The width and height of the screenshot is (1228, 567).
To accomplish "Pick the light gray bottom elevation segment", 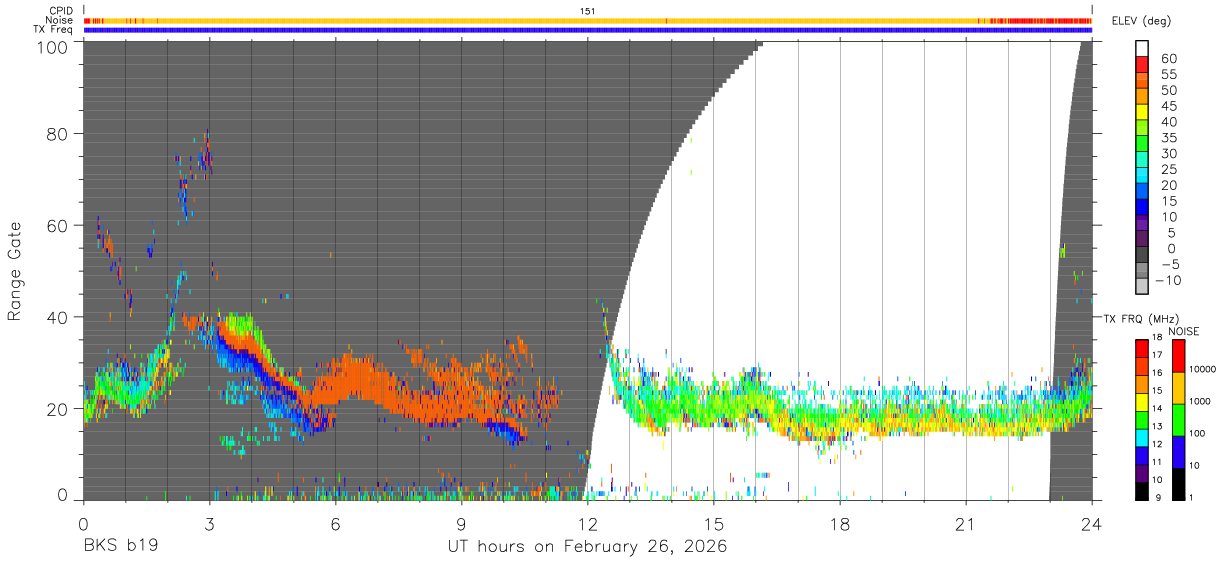I will coord(1142,287).
